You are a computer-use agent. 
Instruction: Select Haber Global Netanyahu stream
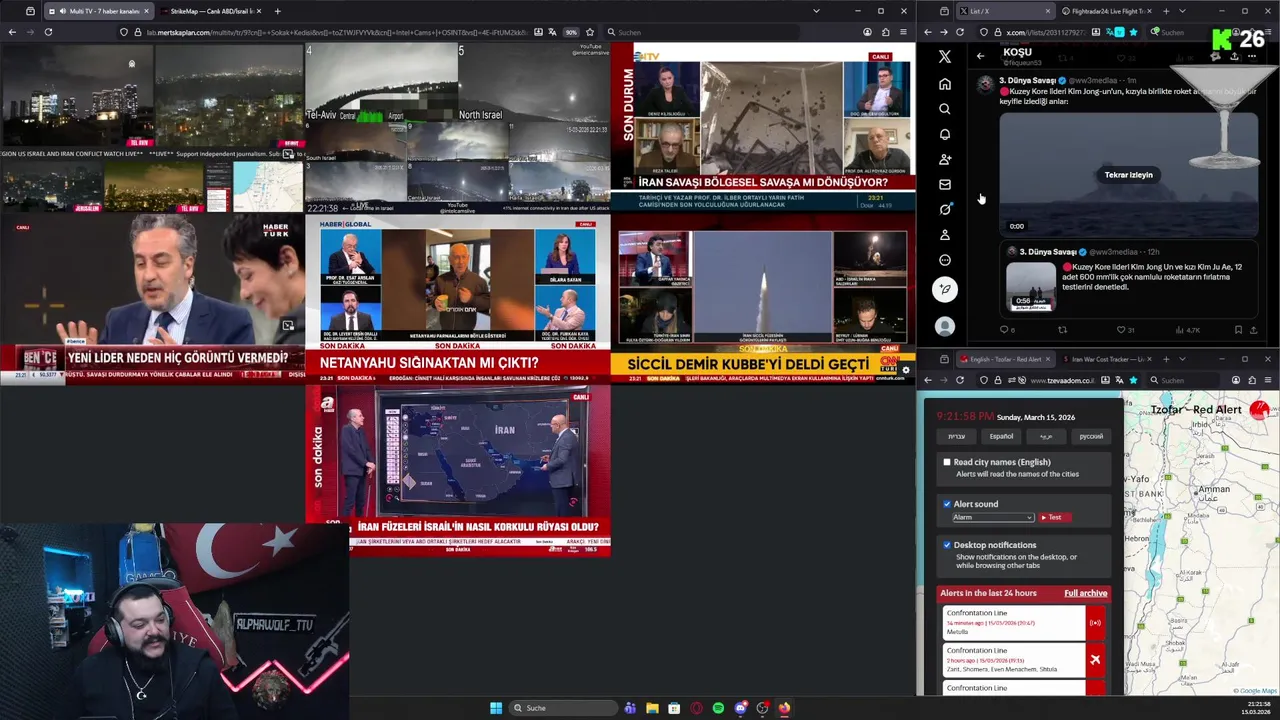(x=457, y=298)
